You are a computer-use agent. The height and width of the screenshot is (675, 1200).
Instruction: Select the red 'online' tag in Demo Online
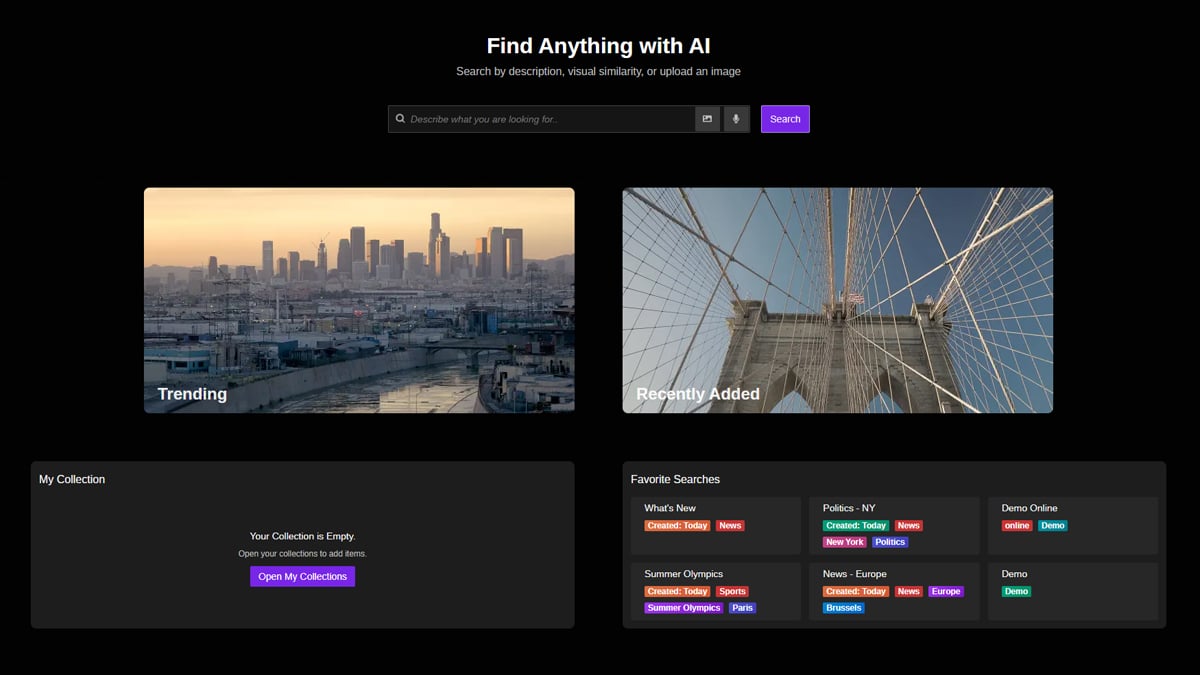pos(1017,525)
